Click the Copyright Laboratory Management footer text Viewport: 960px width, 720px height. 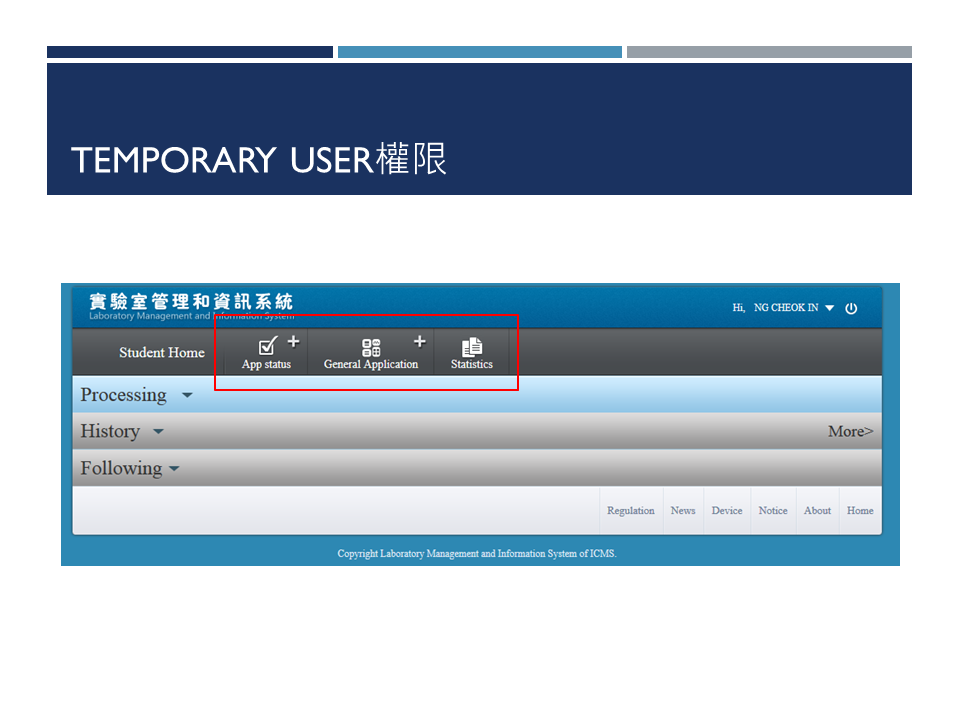pyautogui.click(x=477, y=553)
